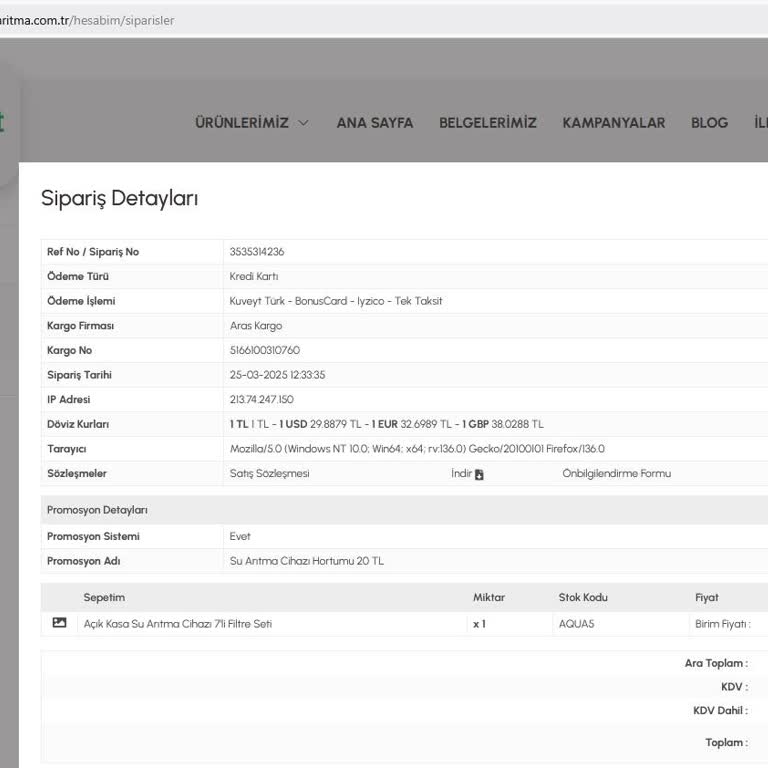Click the product image icon in cart row
Viewport: 768px width, 768px height.
point(60,623)
